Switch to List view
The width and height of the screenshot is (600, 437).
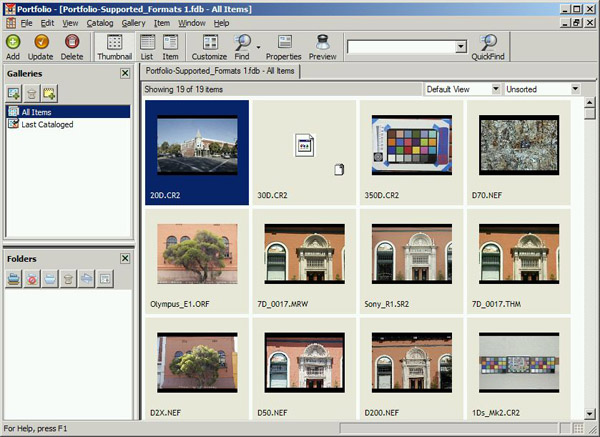(x=147, y=47)
